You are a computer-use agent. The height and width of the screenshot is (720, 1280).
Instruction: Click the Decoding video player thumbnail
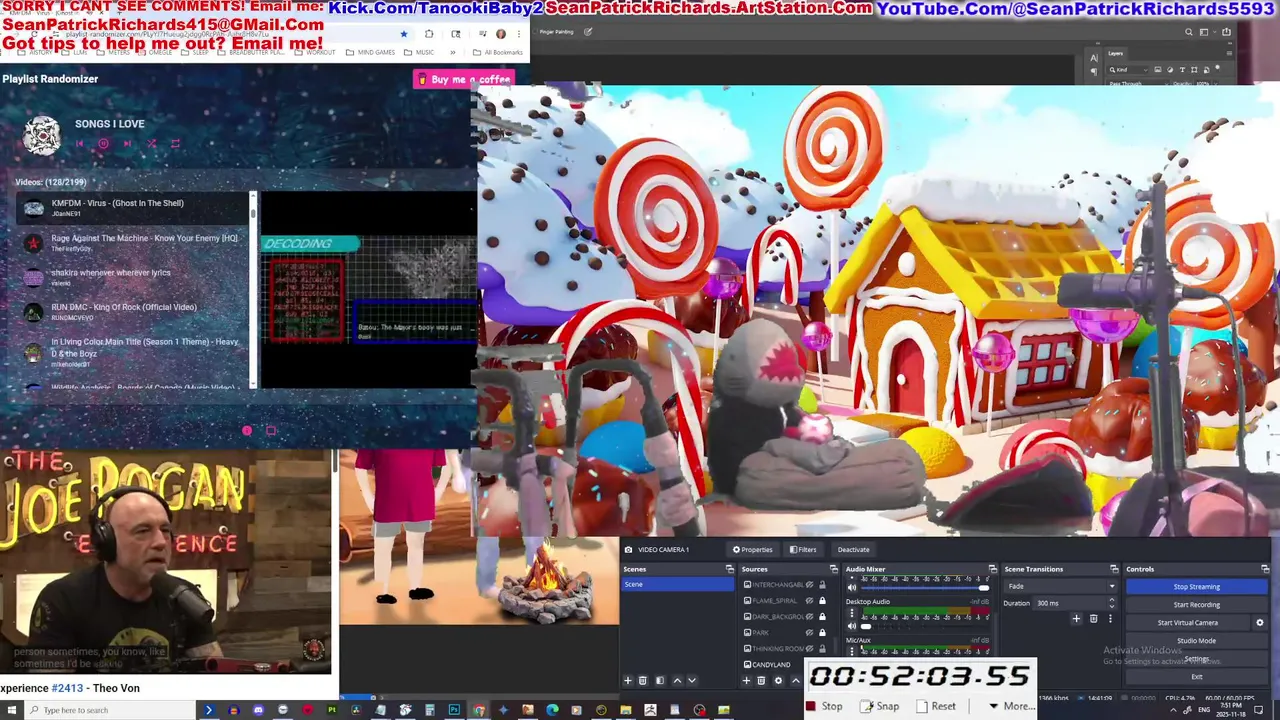click(x=368, y=290)
